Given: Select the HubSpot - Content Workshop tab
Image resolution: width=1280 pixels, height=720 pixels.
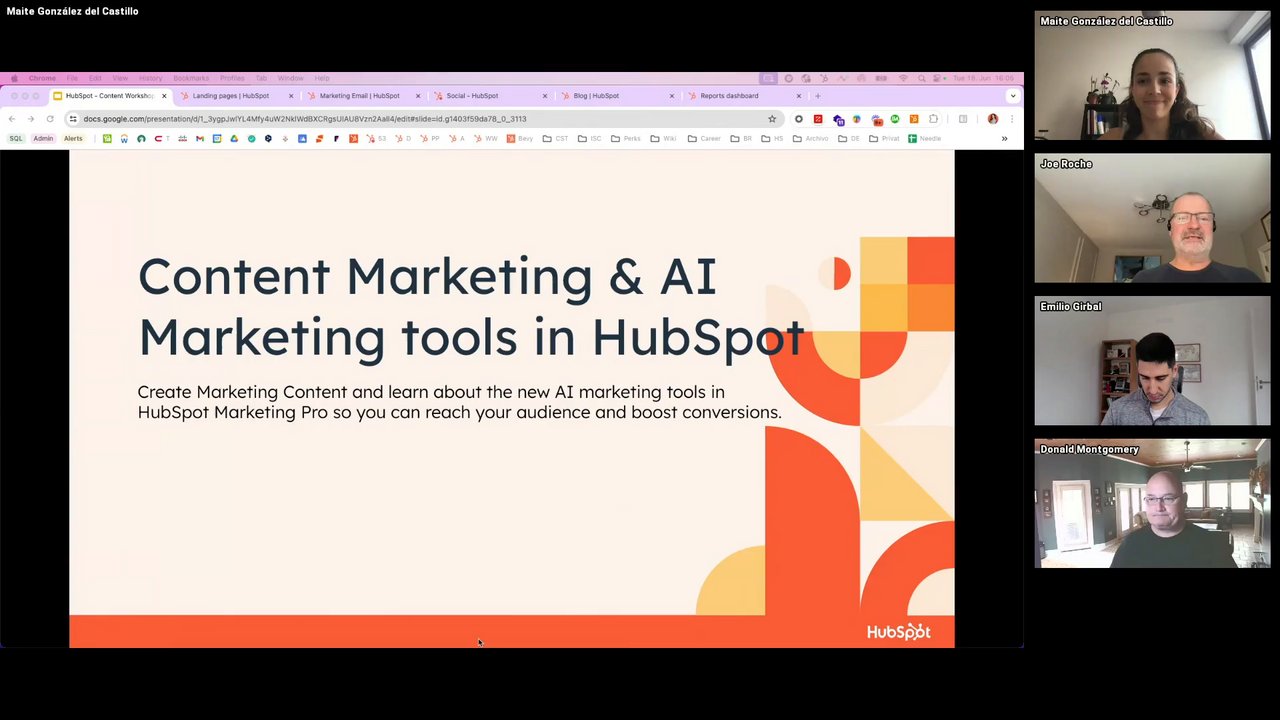Looking at the screenshot, I should (x=110, y=96).
